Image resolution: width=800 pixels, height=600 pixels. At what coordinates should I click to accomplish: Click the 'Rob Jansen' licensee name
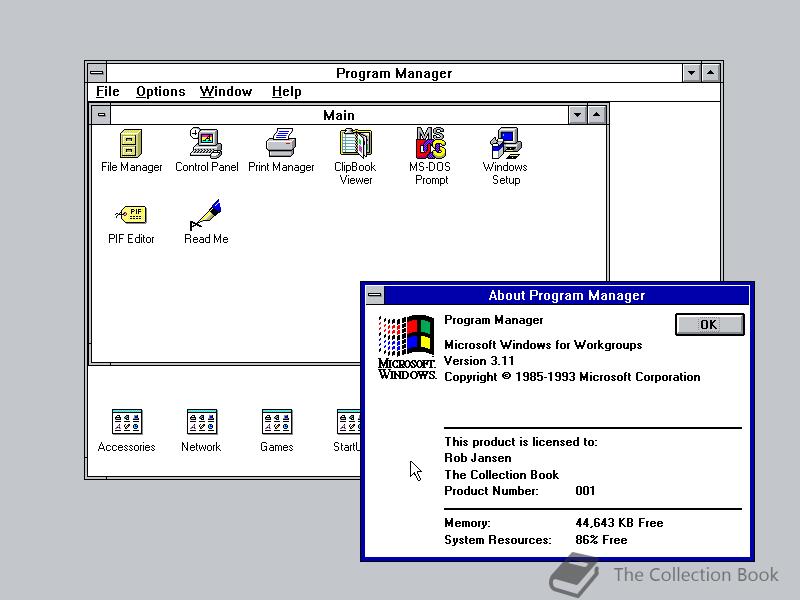(x=478, y=458)
